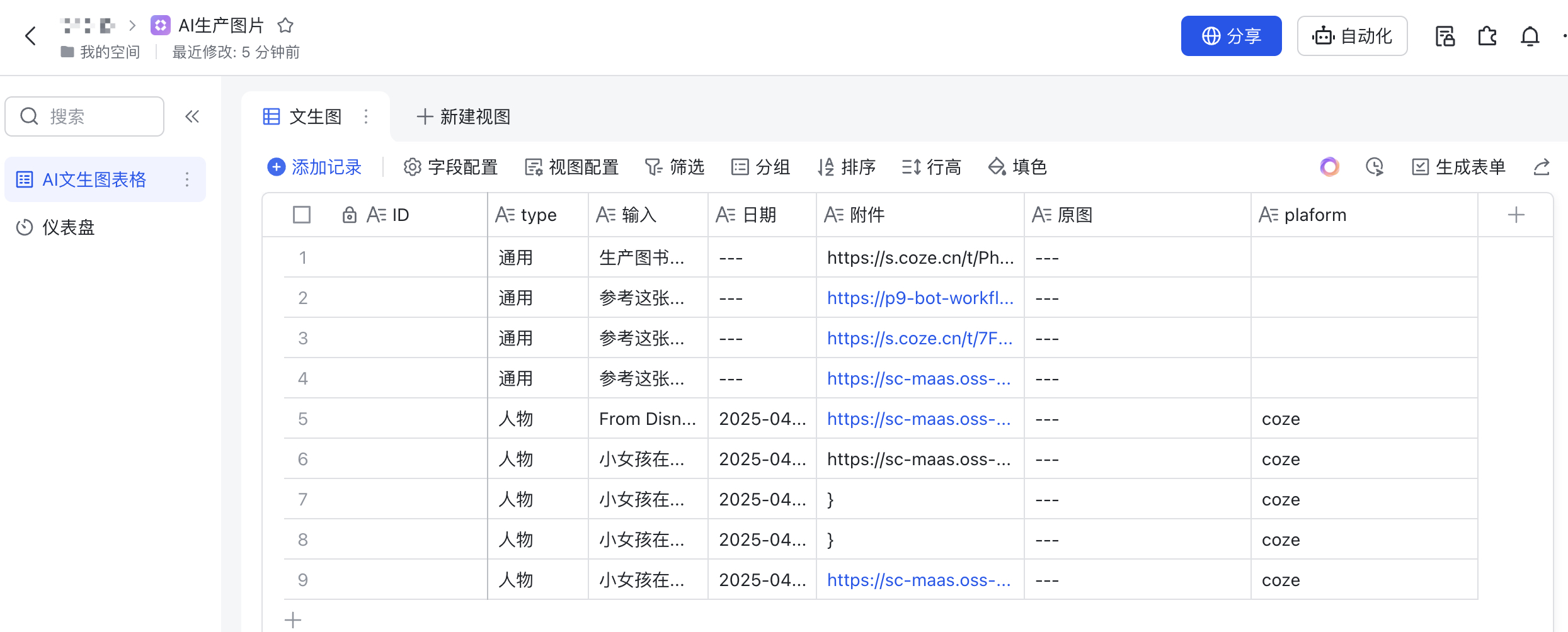Open options menu for AI文生图表格

[187, 179]
